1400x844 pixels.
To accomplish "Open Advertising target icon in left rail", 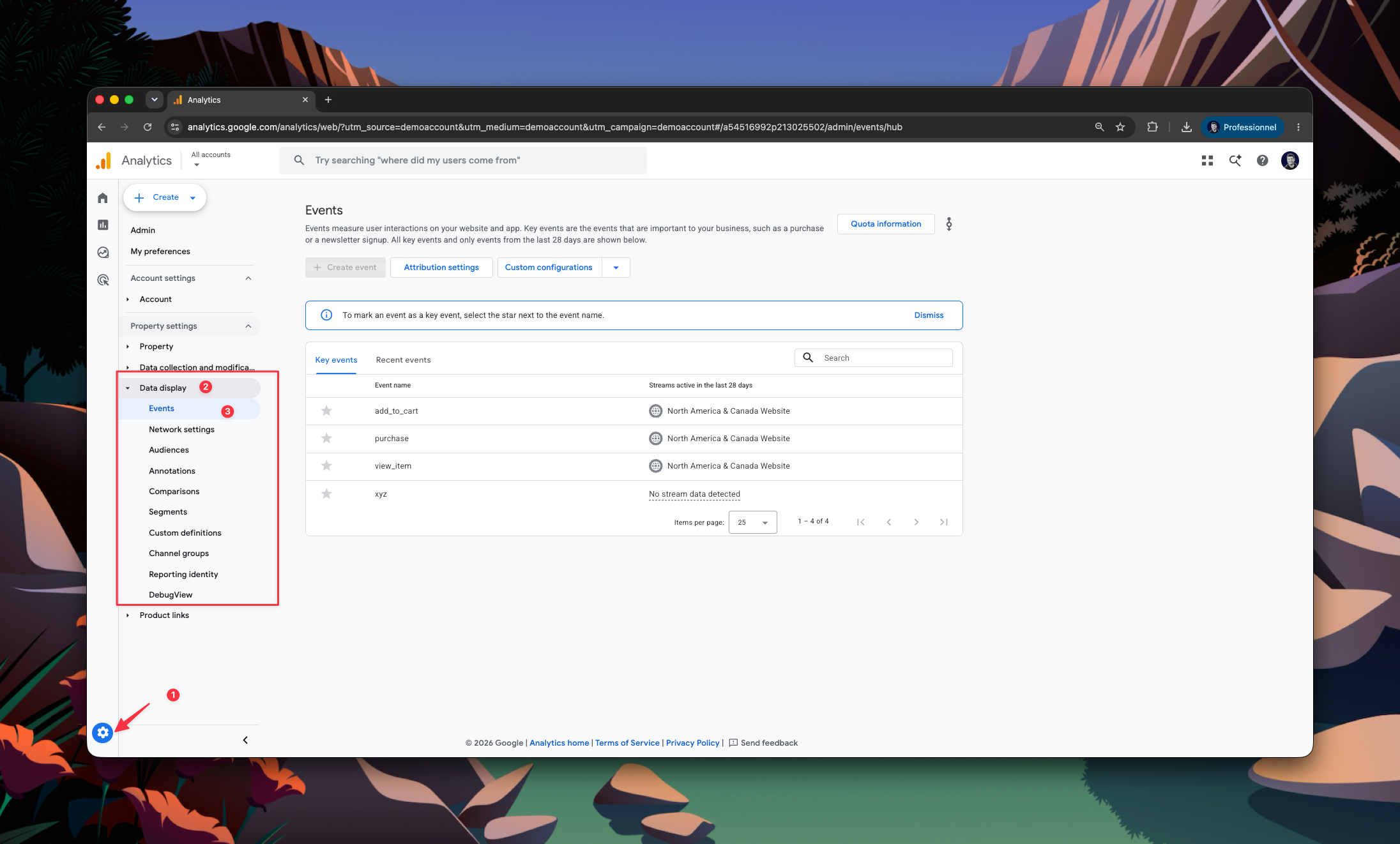I will 103,280.
